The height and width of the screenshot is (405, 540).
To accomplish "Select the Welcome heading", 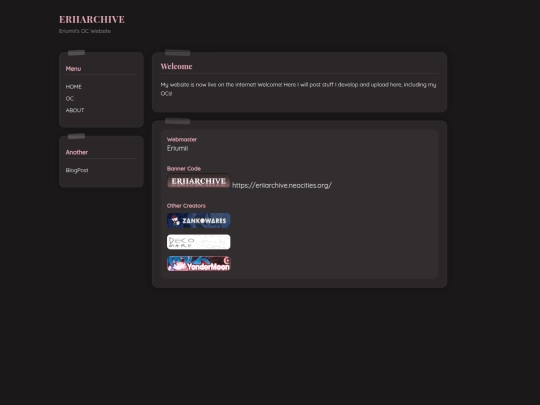I will click(x=176, y=66).
